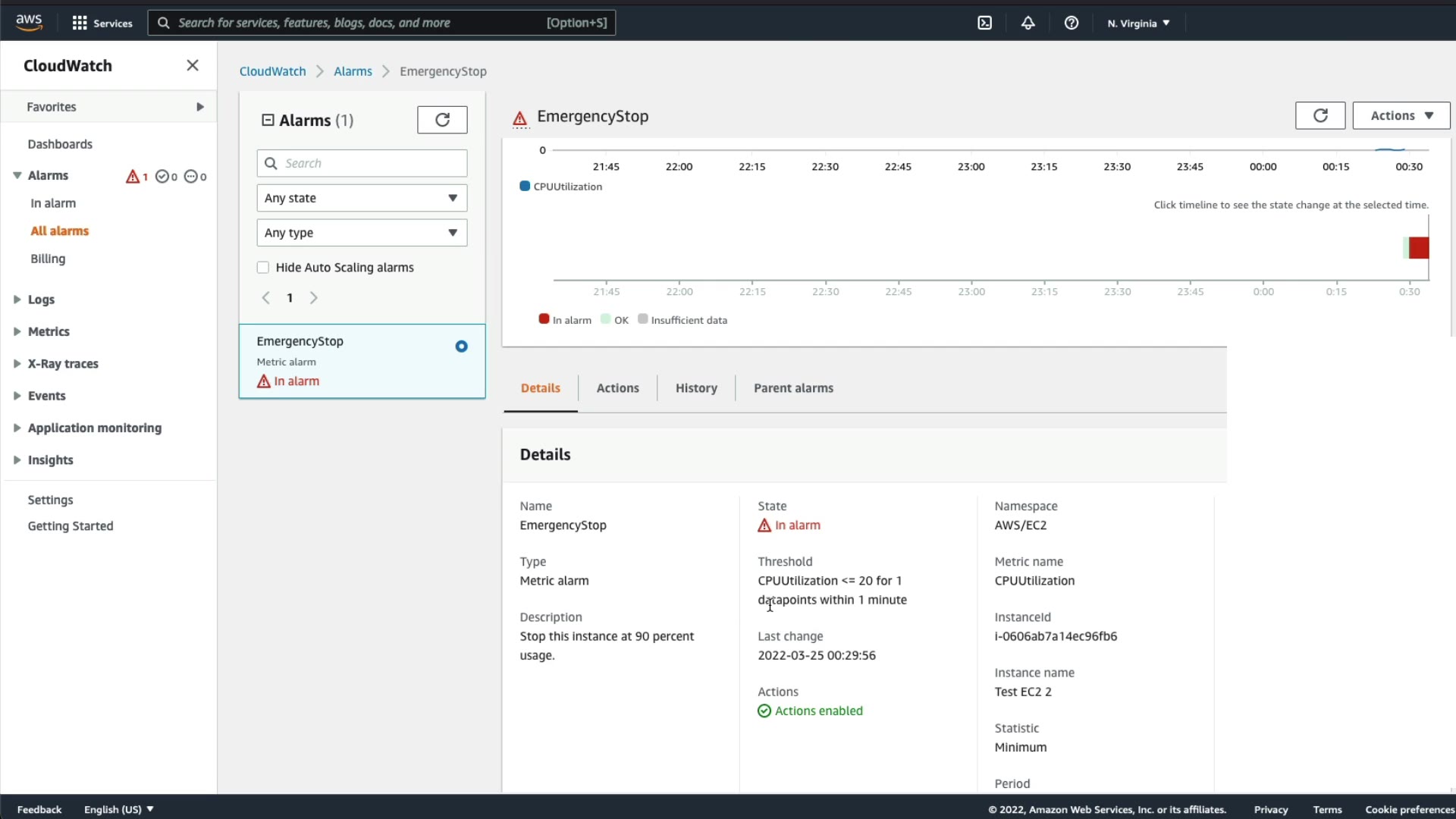
Task: Go to Alarms breadcrumb link
Action: 353,71
